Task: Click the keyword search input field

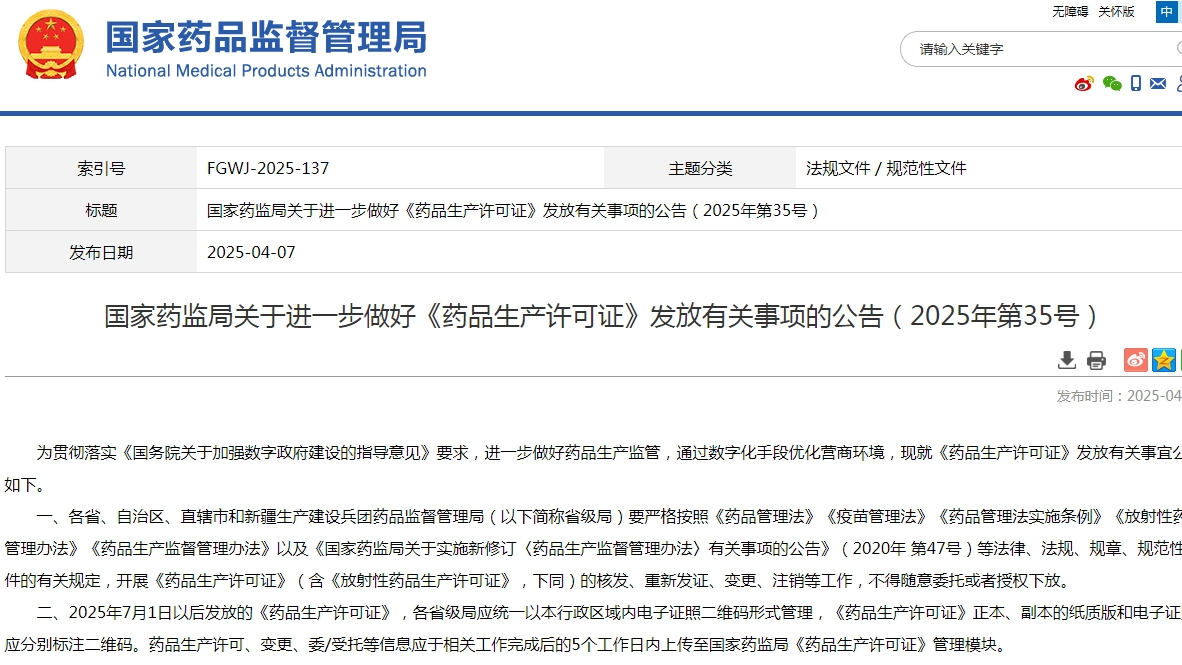Action: point(1040,49)
